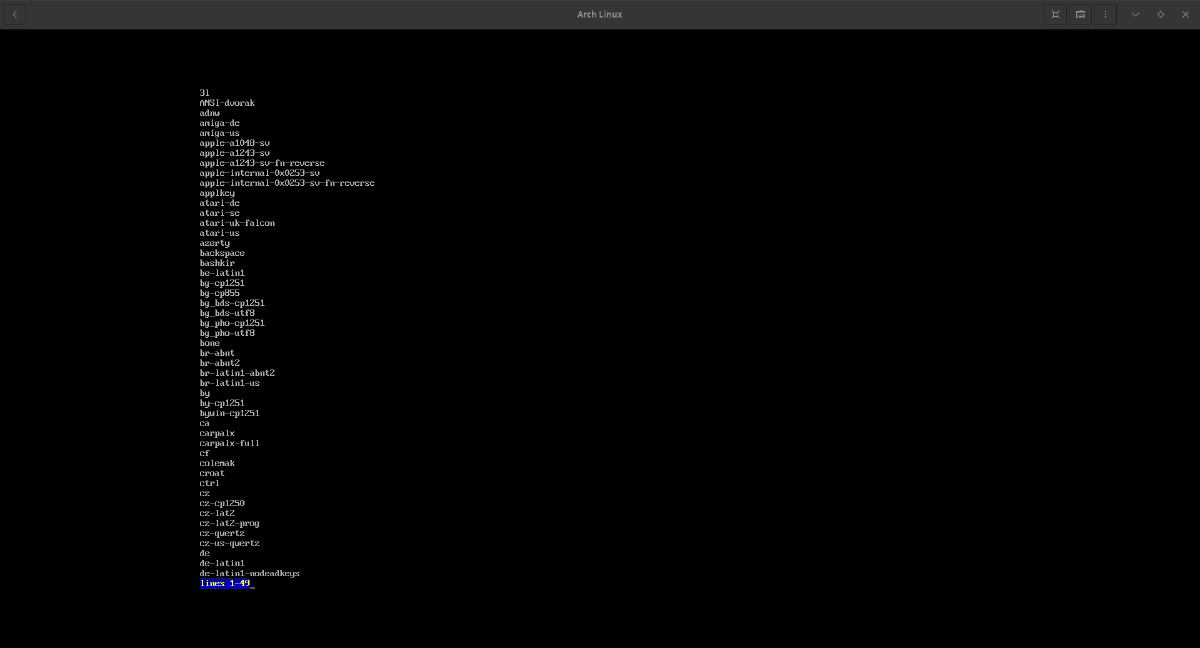Click the 'backspace' keymap entry
Image resolution: width=1200 pixels, height=648 pixels.
pyautogui.click(x=222, y=253)
